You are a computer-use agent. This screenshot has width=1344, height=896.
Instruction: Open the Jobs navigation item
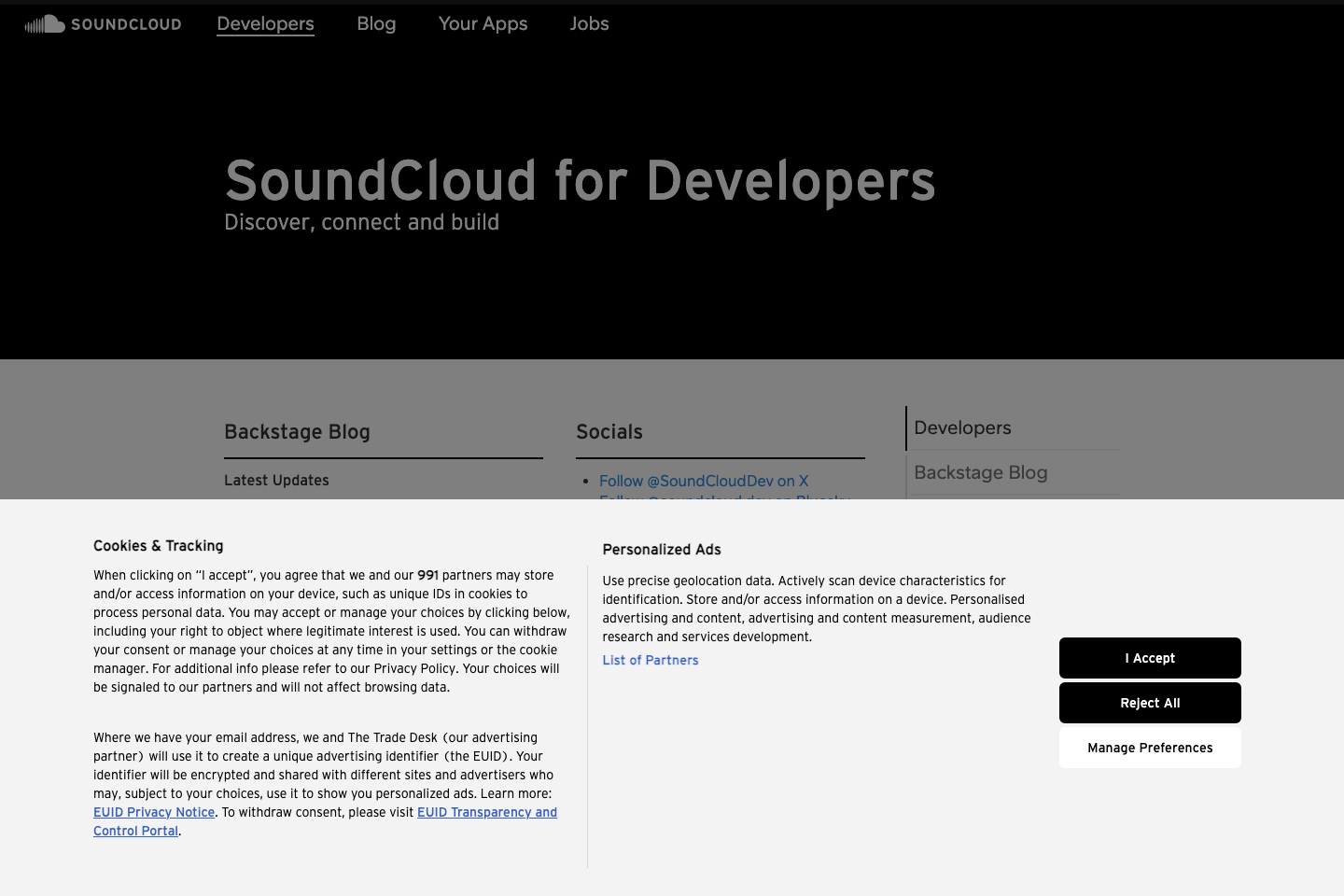[x=589, y=23]
